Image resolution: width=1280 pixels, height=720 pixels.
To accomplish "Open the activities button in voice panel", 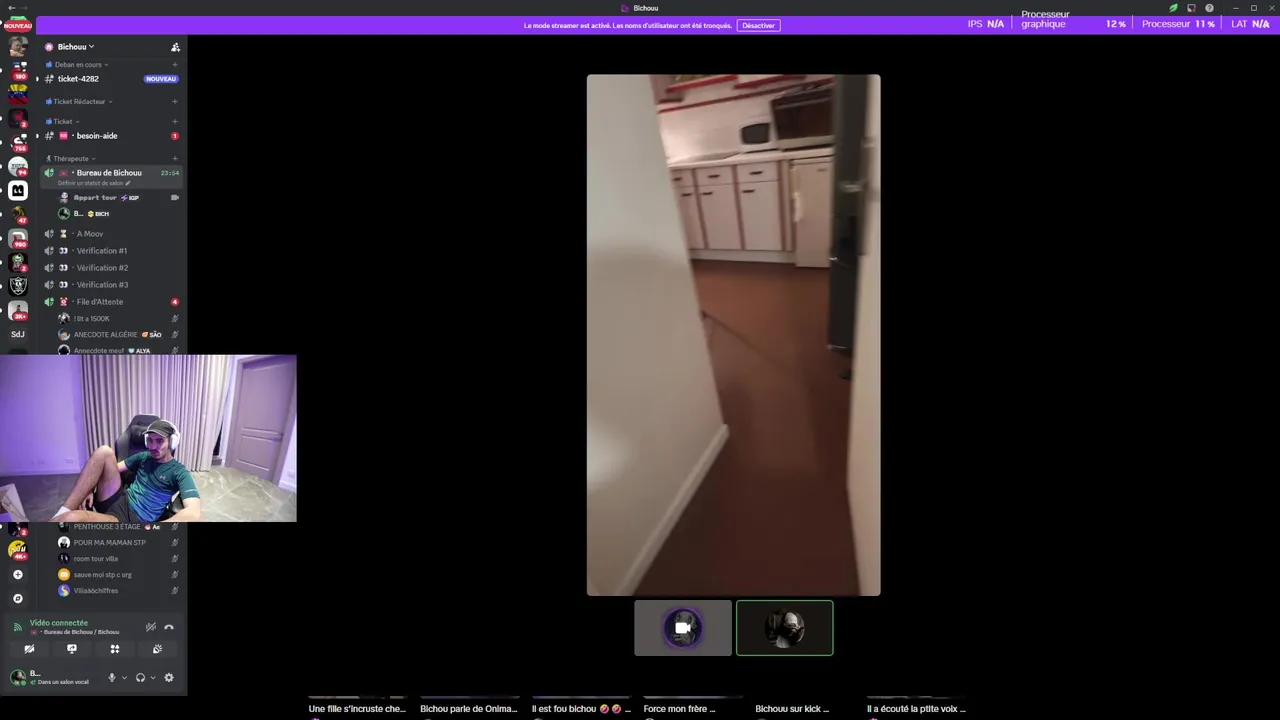I will 115,649.
